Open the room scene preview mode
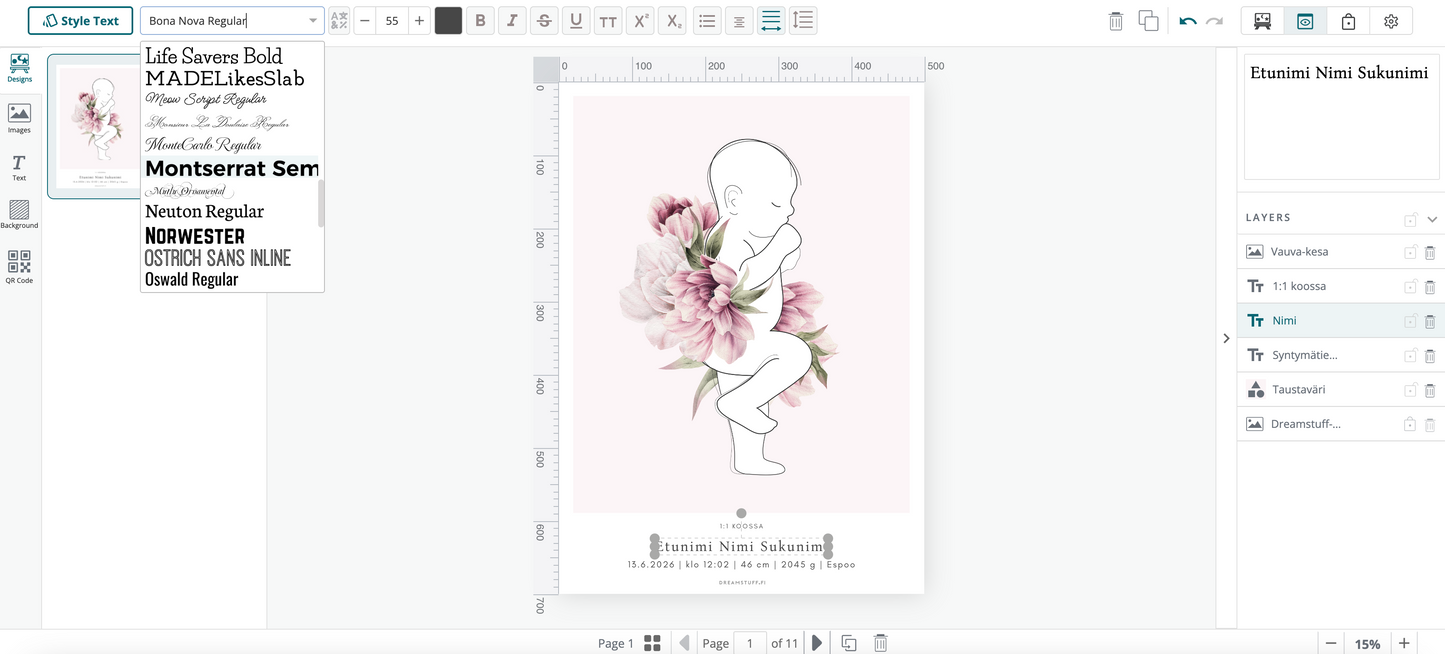The height and width of the screenshot is (654, 1445). tap(1262, 21)
